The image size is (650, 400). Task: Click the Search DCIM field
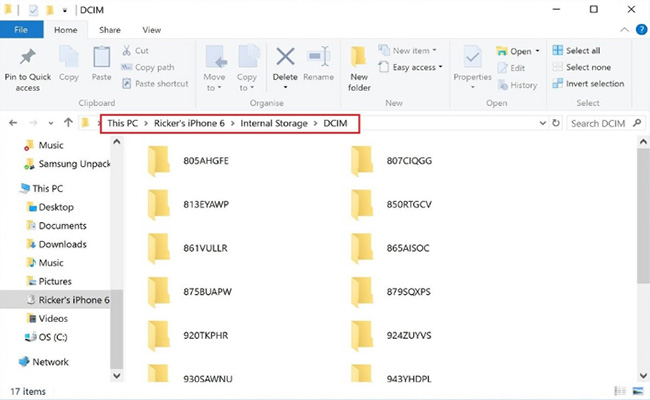[606, 124]
